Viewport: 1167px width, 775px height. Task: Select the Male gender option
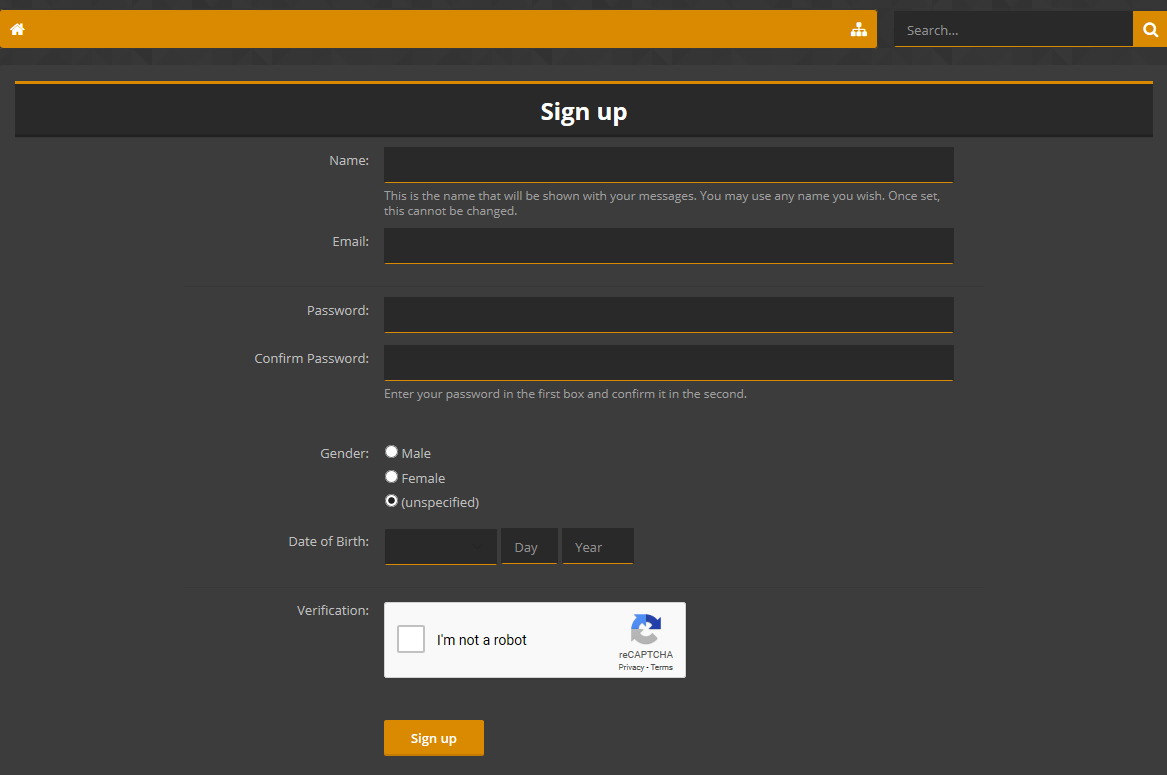(x=392, y=452)
